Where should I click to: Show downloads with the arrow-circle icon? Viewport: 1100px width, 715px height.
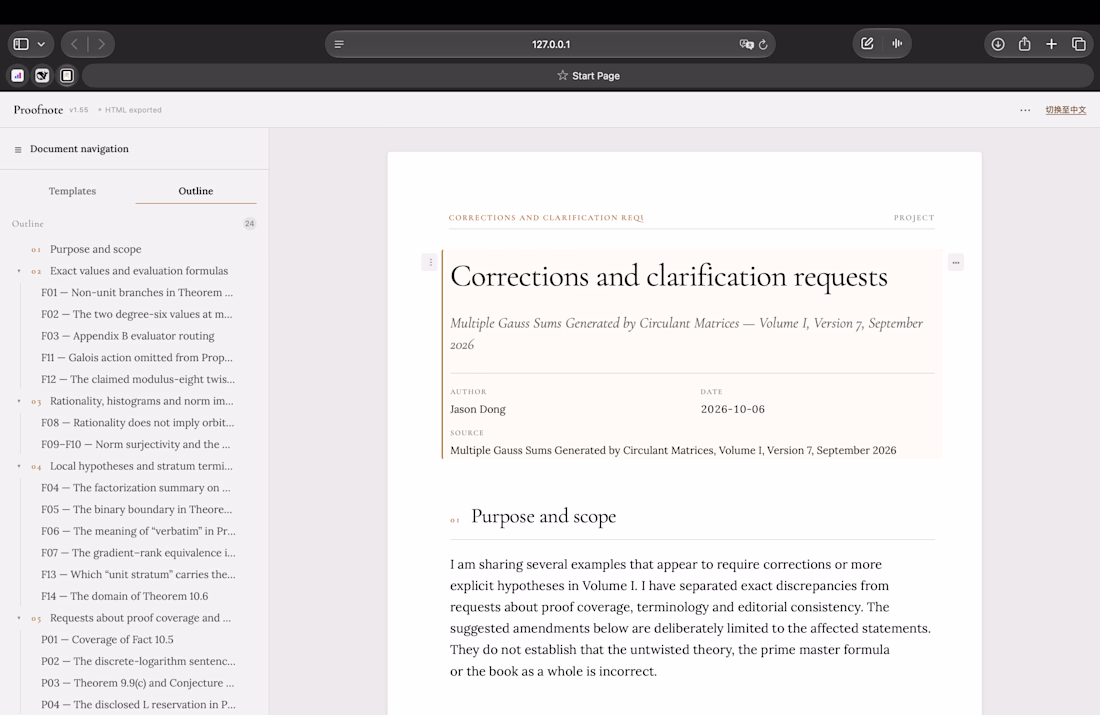click(998, 44)
